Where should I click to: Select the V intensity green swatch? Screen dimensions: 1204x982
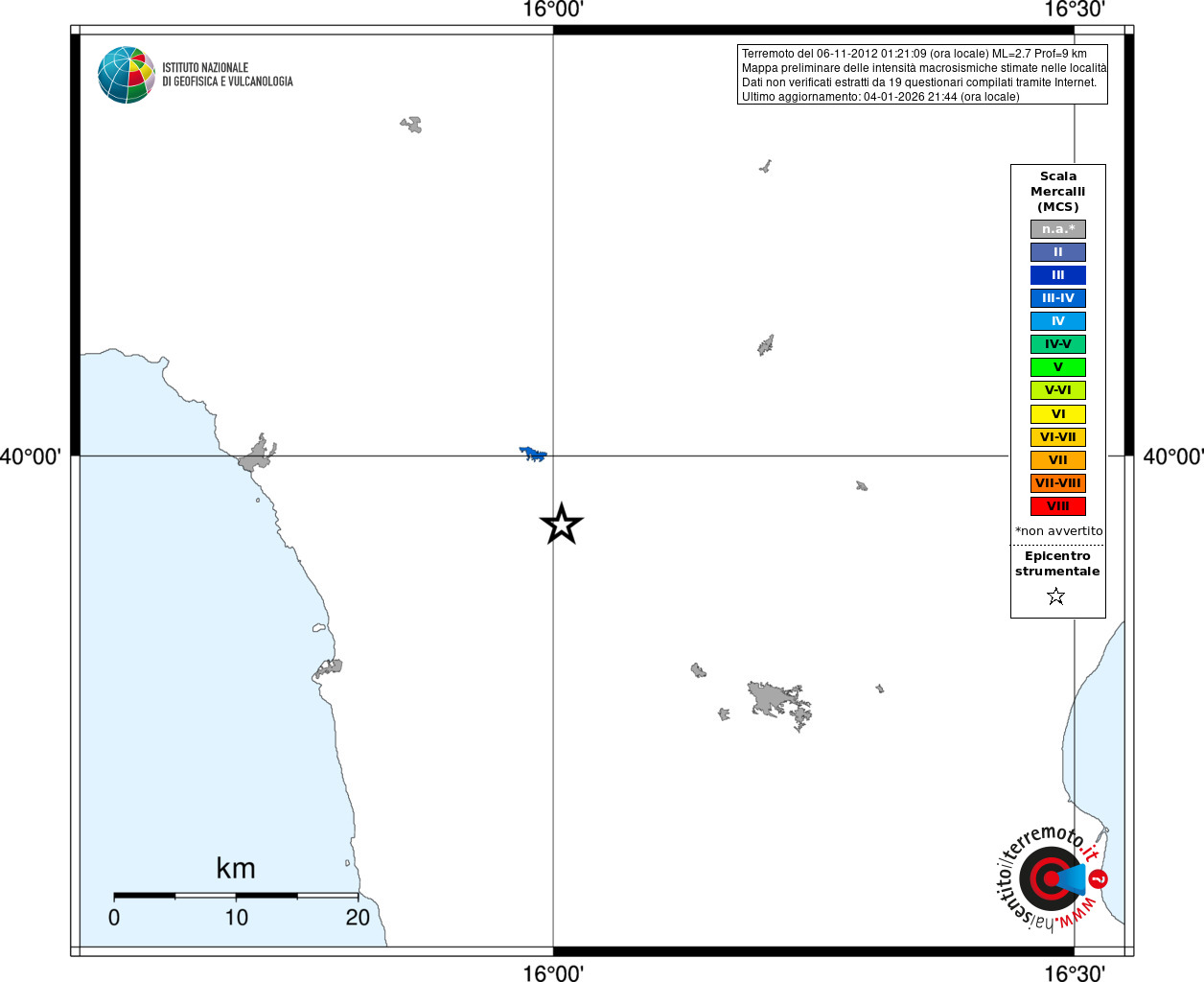tap(1058, 367)
